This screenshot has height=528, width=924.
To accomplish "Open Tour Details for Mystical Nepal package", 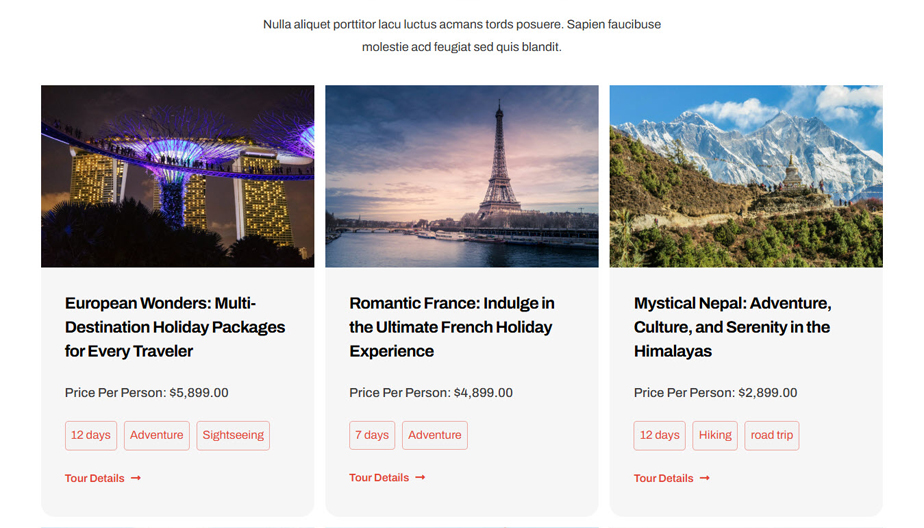I will [x=664, y=478].
